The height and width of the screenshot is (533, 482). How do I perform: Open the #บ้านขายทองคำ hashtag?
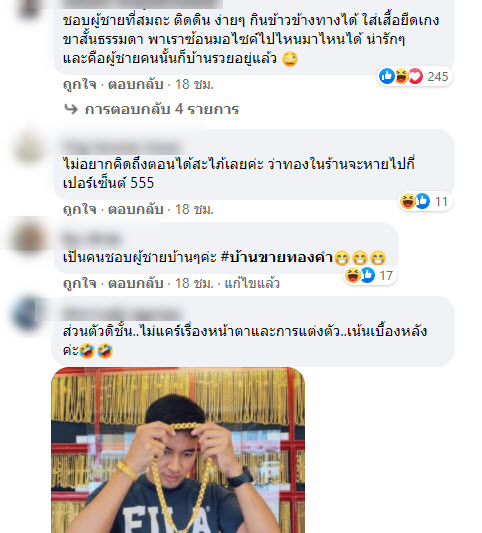[x=277, y=257]
